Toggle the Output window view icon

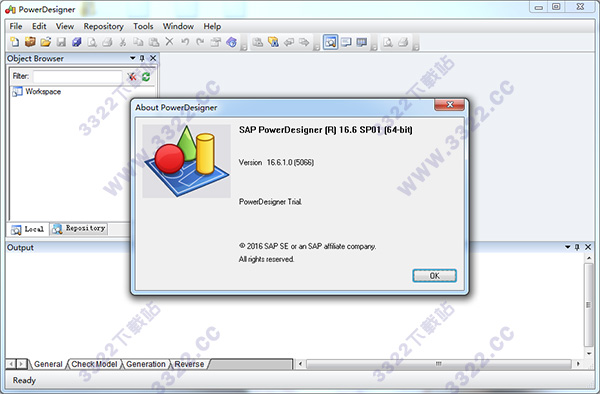click(x=346, y=42)
